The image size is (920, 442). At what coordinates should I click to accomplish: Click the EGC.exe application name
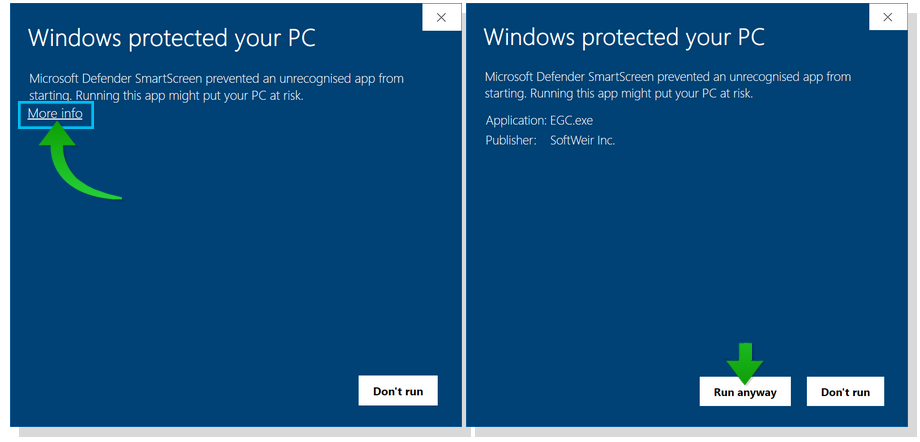[x=571, y=121]
